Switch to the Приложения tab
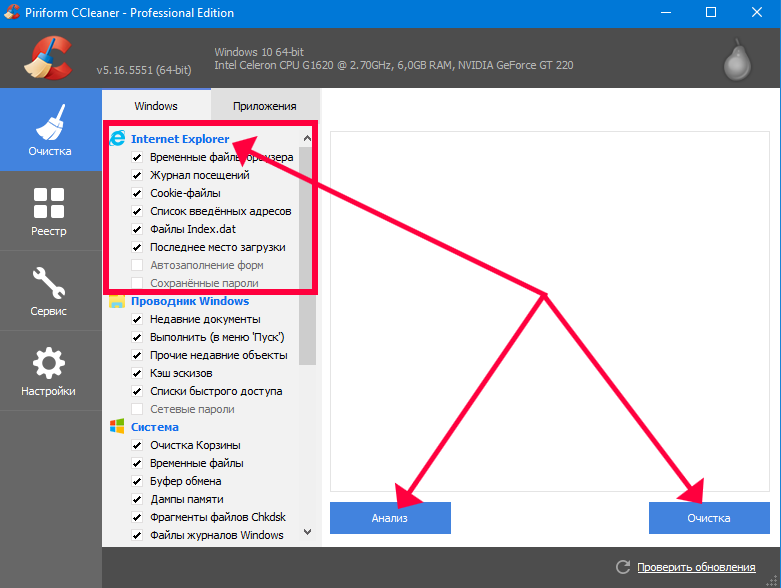This screenshot has width=781, height=588. [x=264, y=106]
